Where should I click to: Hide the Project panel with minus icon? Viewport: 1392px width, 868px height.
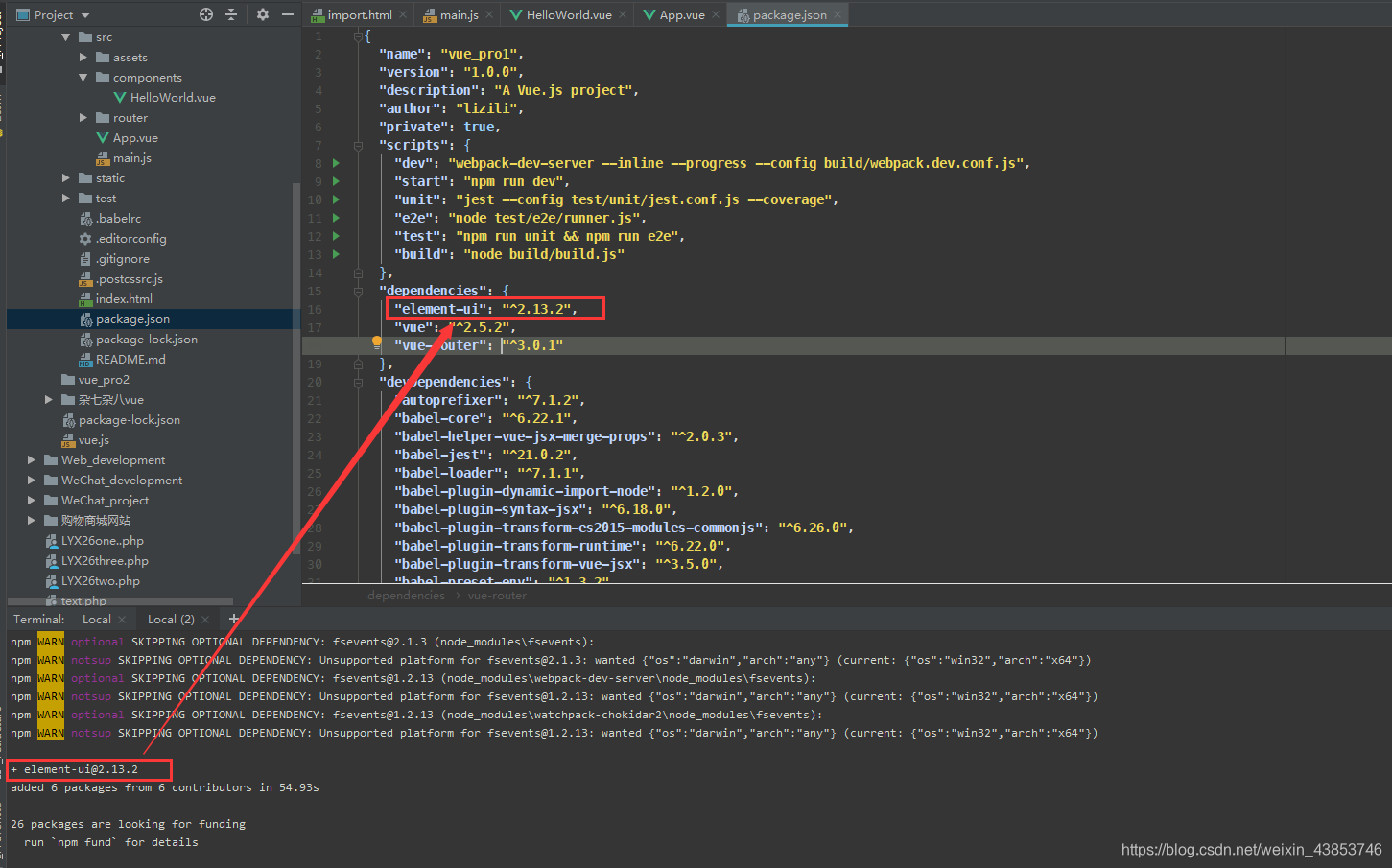point(287,14)
